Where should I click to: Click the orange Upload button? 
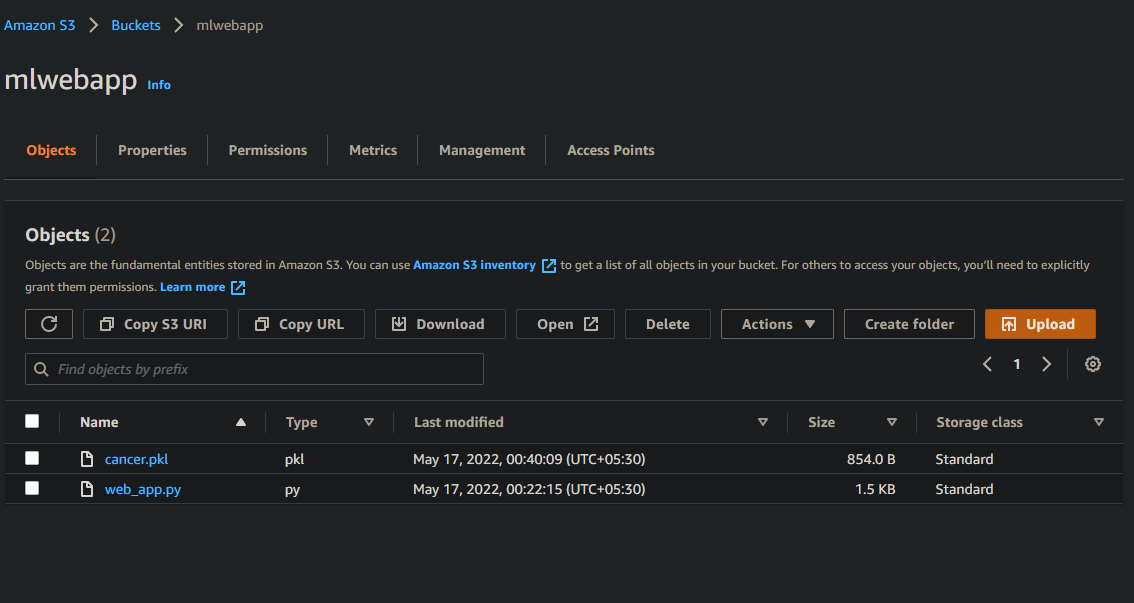tap(1040, 324)
